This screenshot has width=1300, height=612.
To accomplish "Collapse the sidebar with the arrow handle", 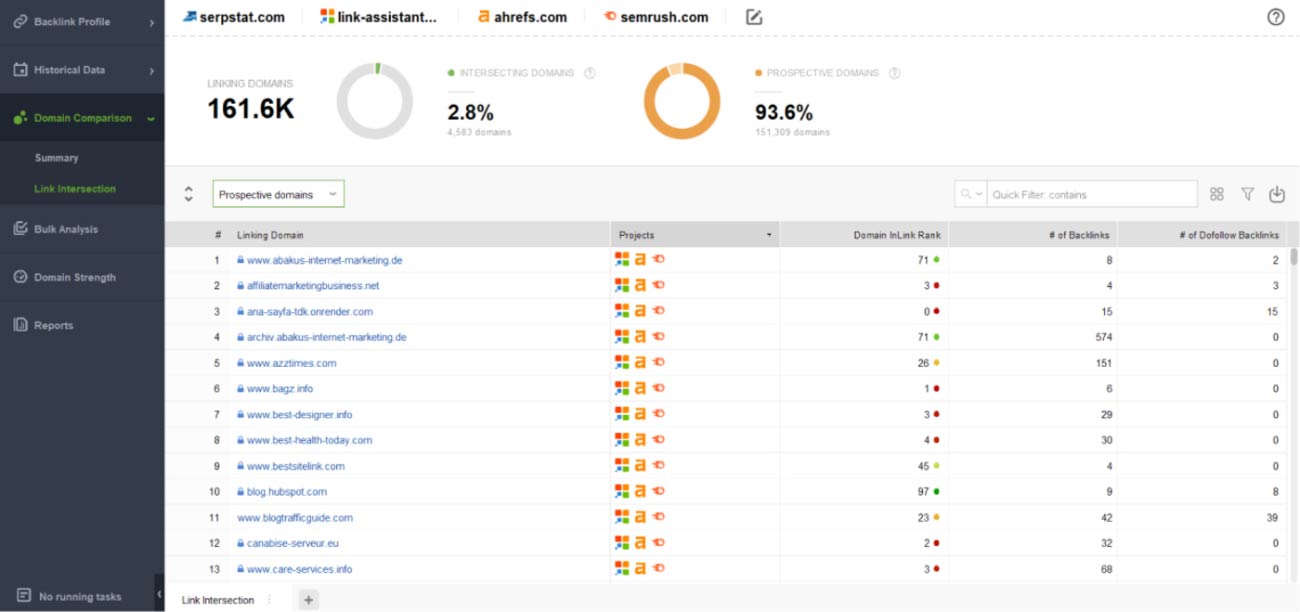I will 159,594.
